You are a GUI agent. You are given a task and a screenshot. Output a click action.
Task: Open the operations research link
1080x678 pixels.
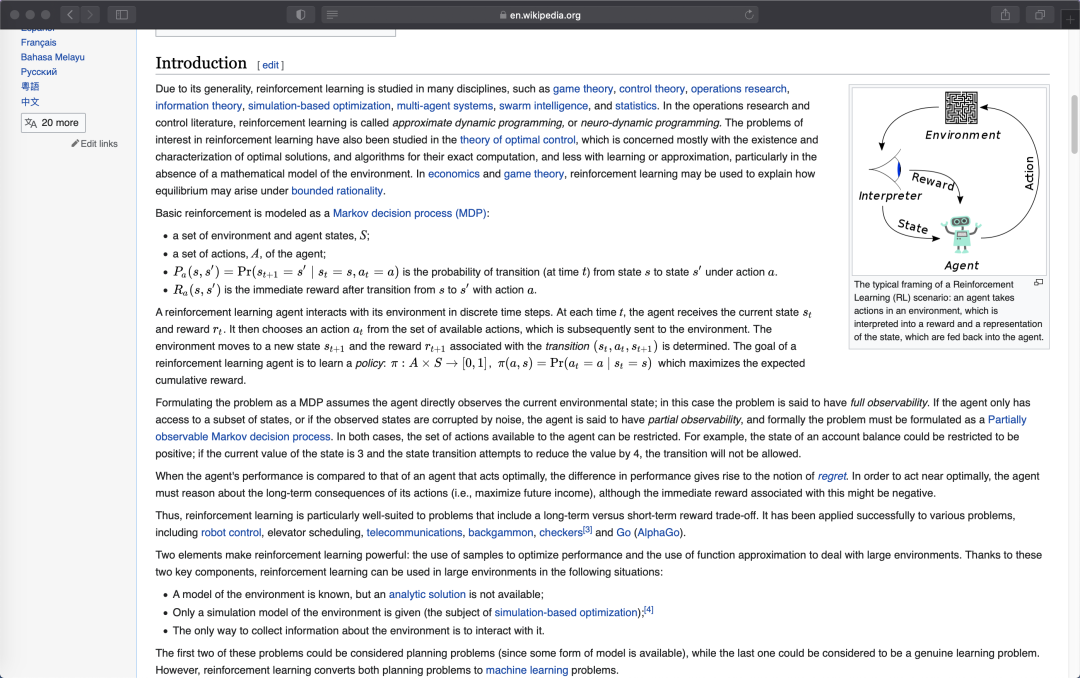click(738, 89)
